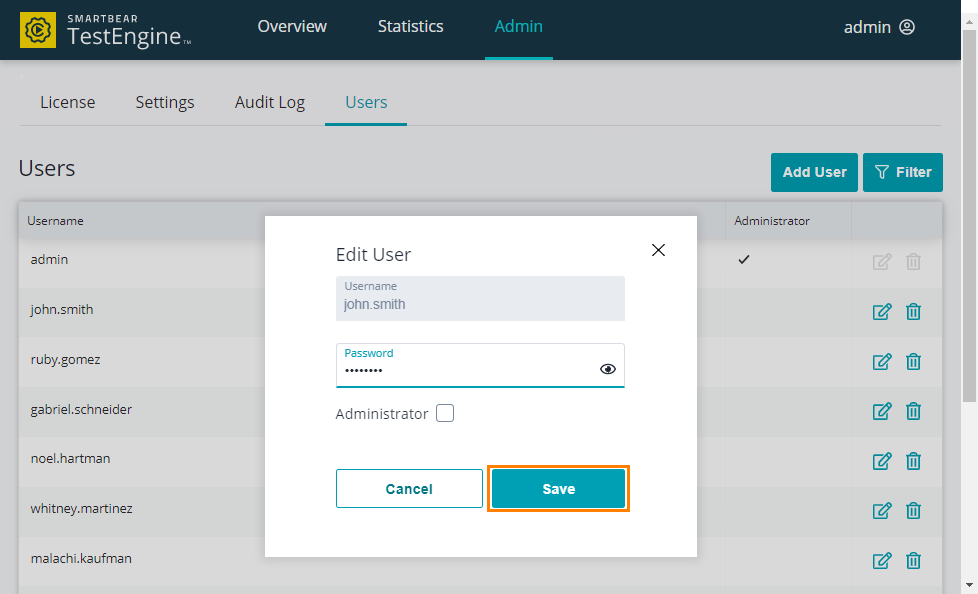Open the Filter button
The height and width of the screenshot is (594, 978).
[903, 172]
